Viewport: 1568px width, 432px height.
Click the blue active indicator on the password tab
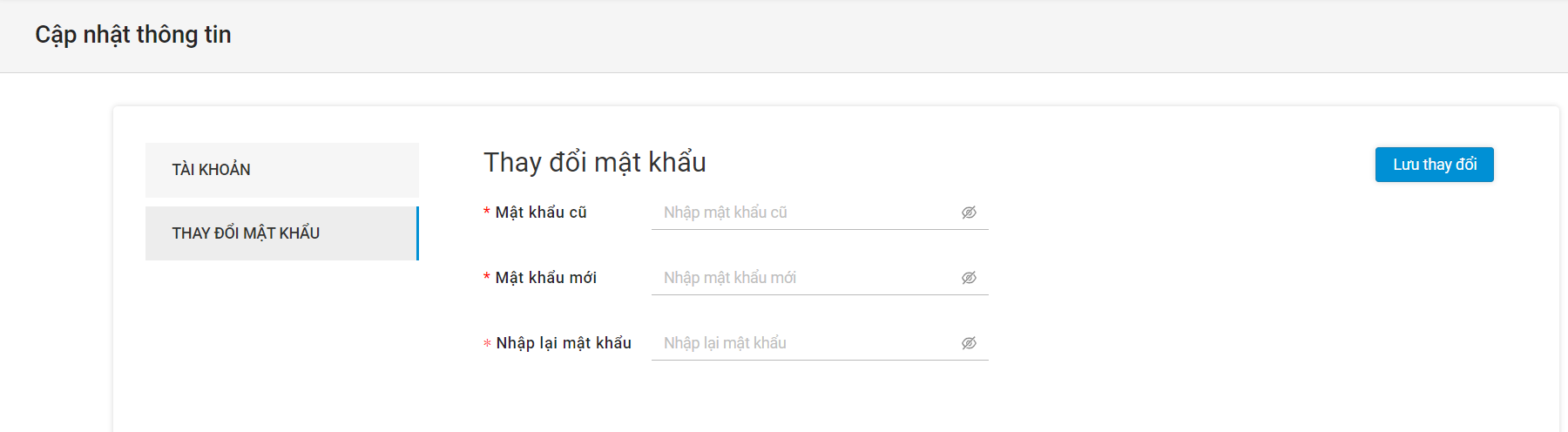(x=417, y=233)
